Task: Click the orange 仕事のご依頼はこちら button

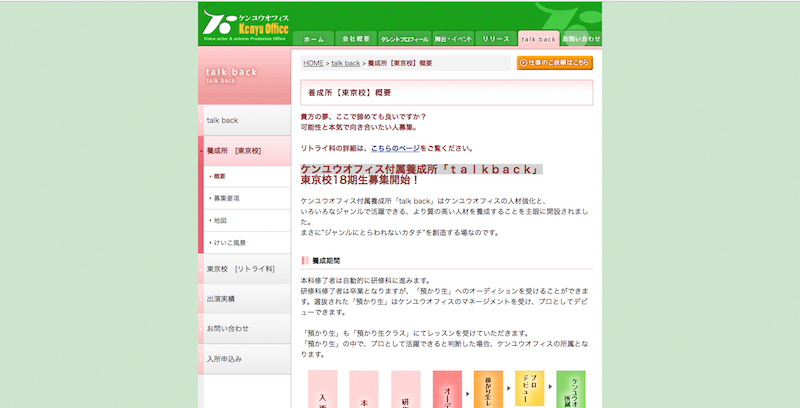Action: pos(554,62)
